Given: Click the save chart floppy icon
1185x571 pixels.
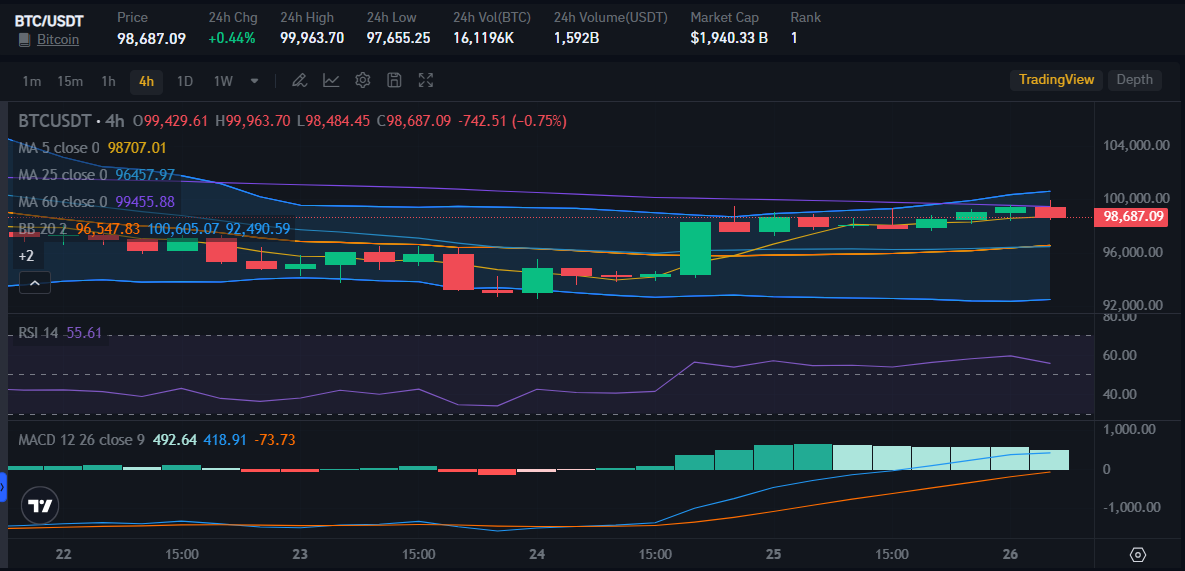Looking at the screenshot, I should click(394, 80).
